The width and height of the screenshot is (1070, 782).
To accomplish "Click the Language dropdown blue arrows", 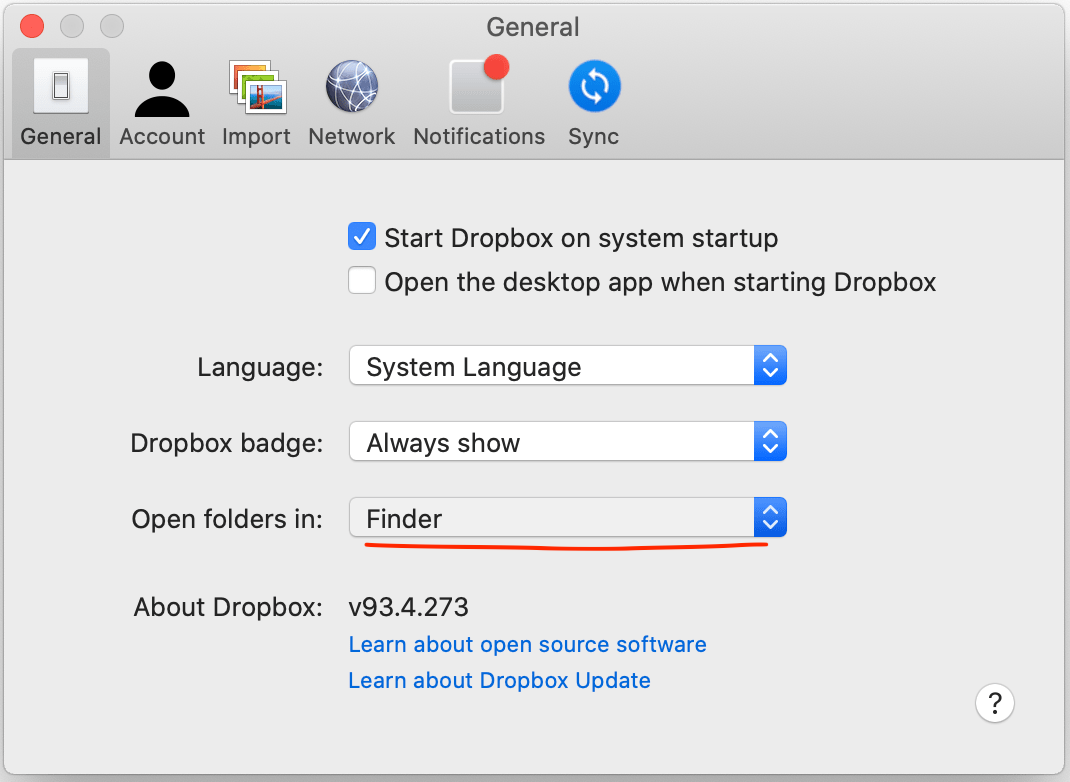I will pyautogui.click(x=770, y=365).
